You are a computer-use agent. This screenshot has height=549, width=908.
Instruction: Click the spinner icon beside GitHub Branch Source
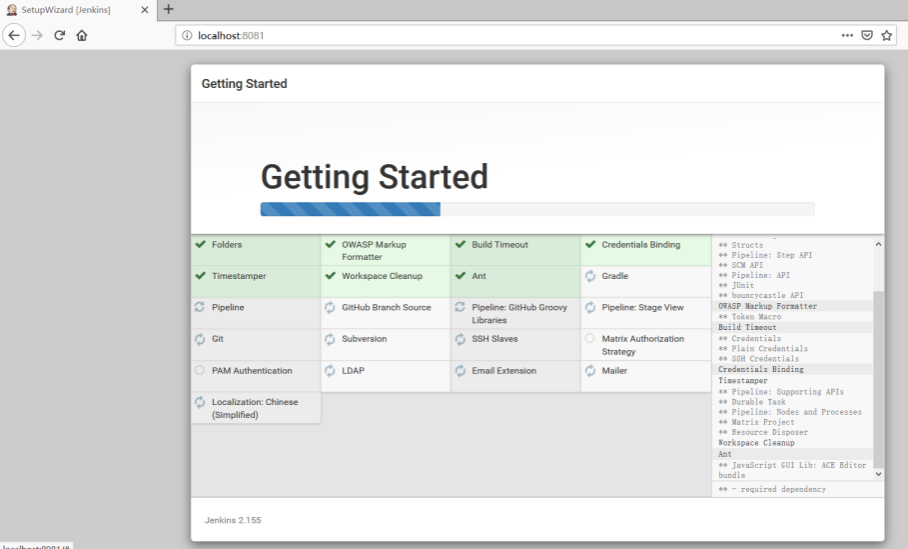[330, 308]
